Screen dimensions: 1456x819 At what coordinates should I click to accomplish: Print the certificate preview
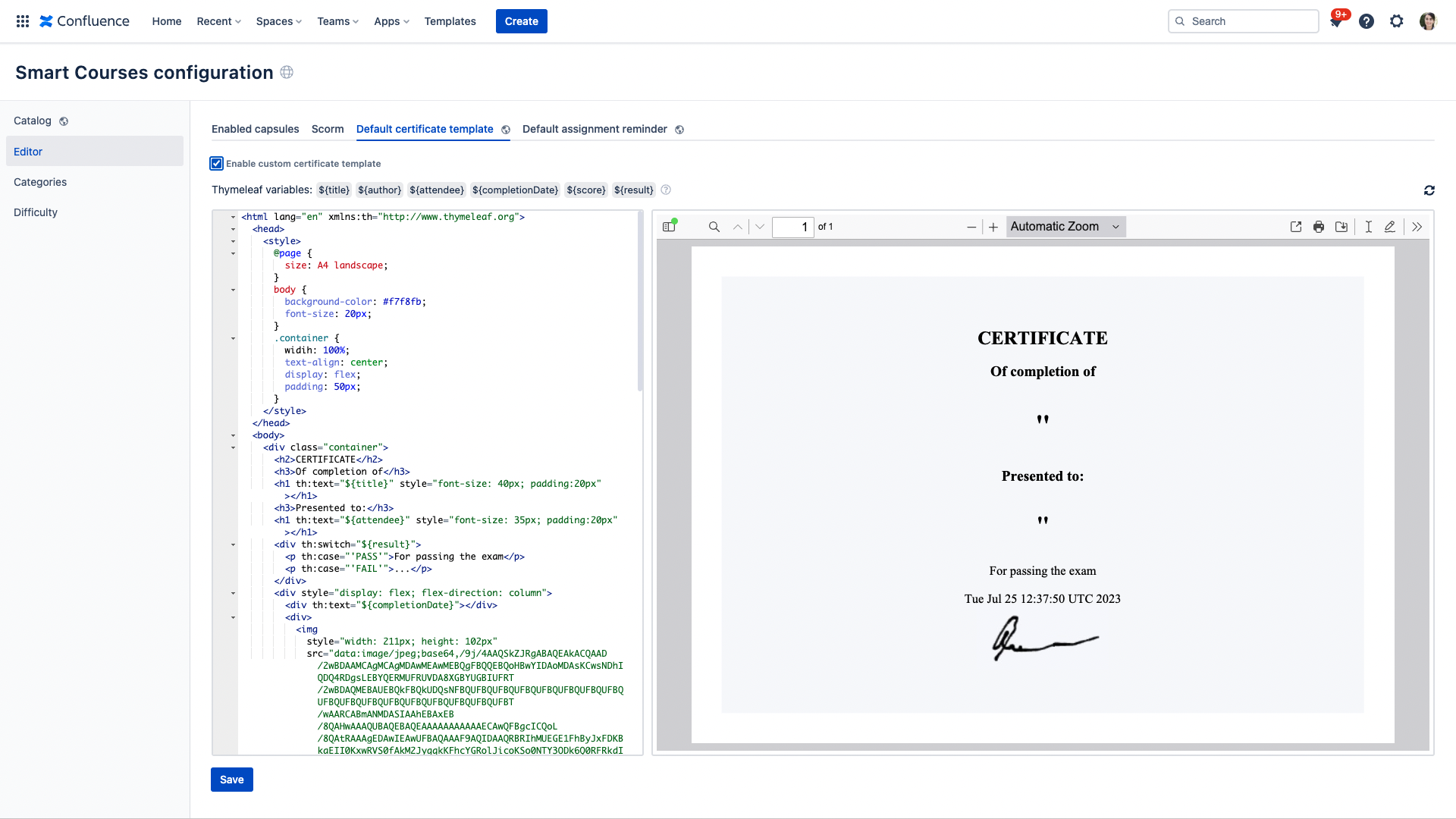pos(1319,227)
